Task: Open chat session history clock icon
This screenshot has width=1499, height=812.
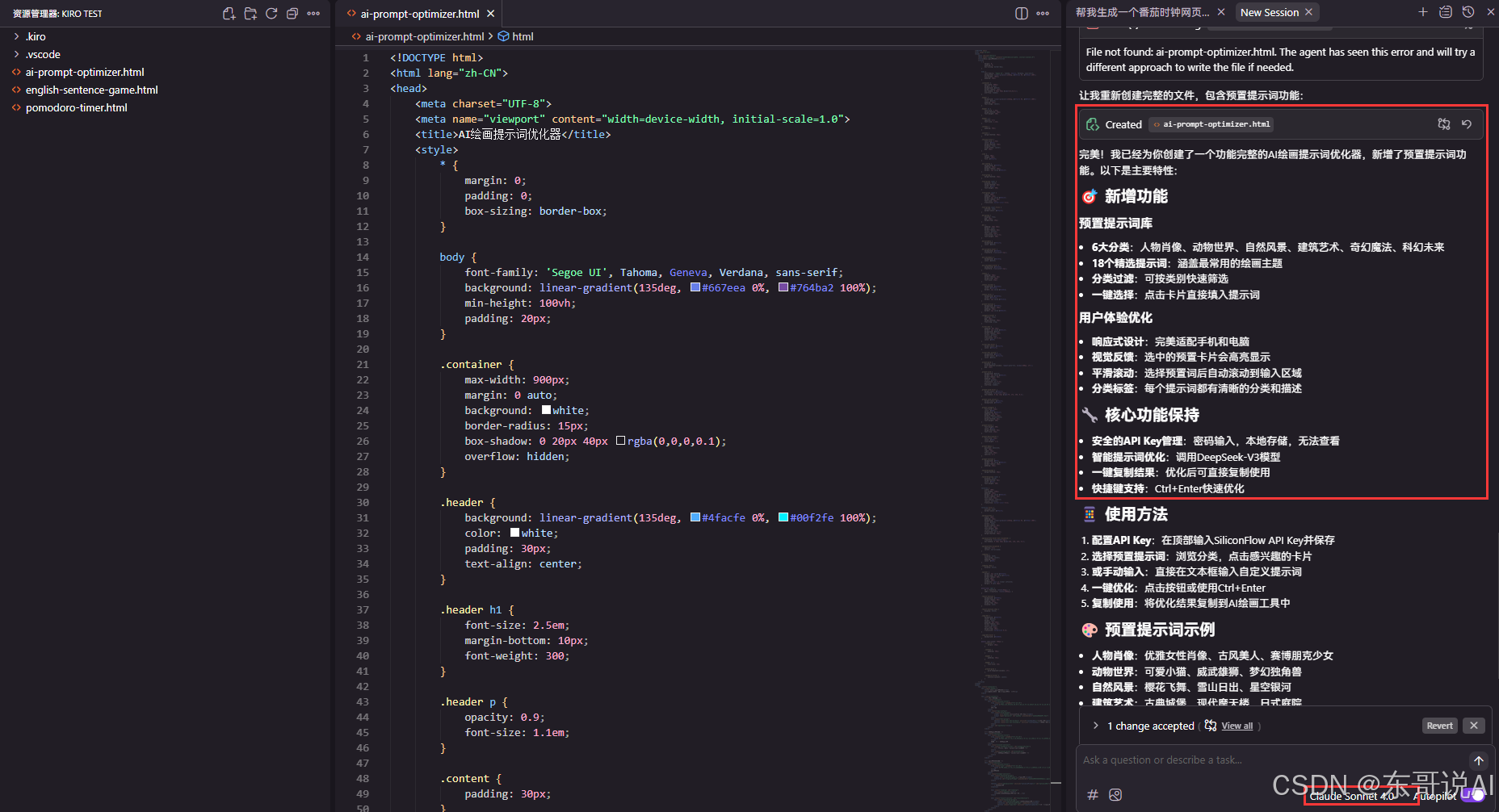Action: (x=1468, y=12)
